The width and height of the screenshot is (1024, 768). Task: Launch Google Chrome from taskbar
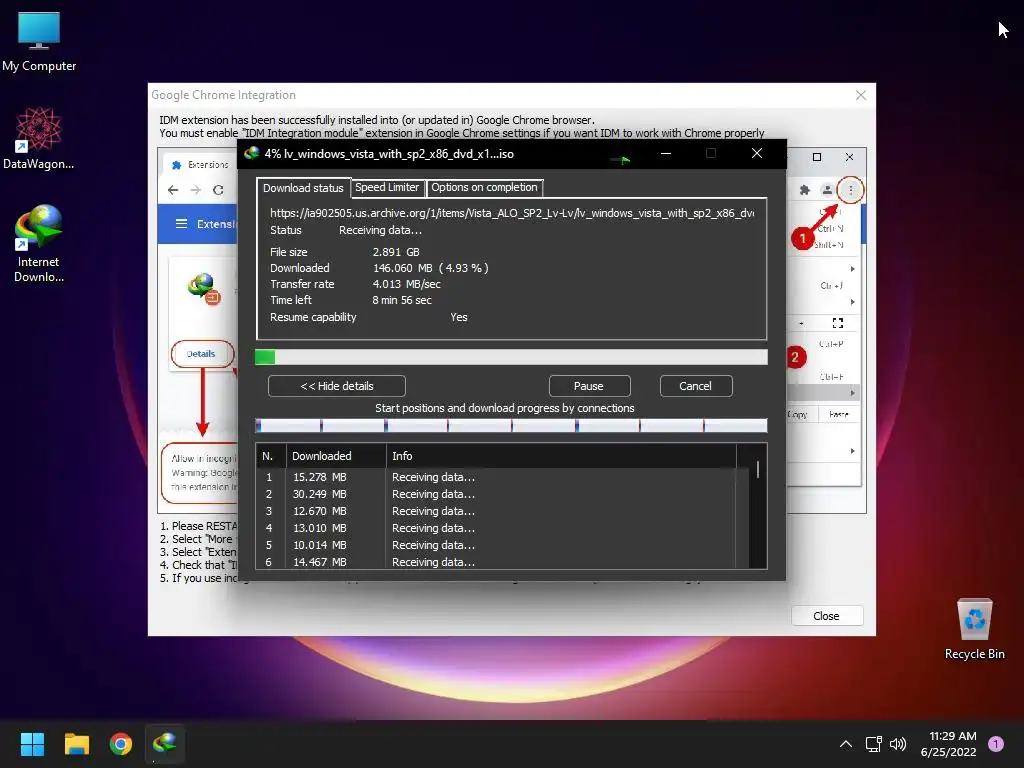point(121,744)
